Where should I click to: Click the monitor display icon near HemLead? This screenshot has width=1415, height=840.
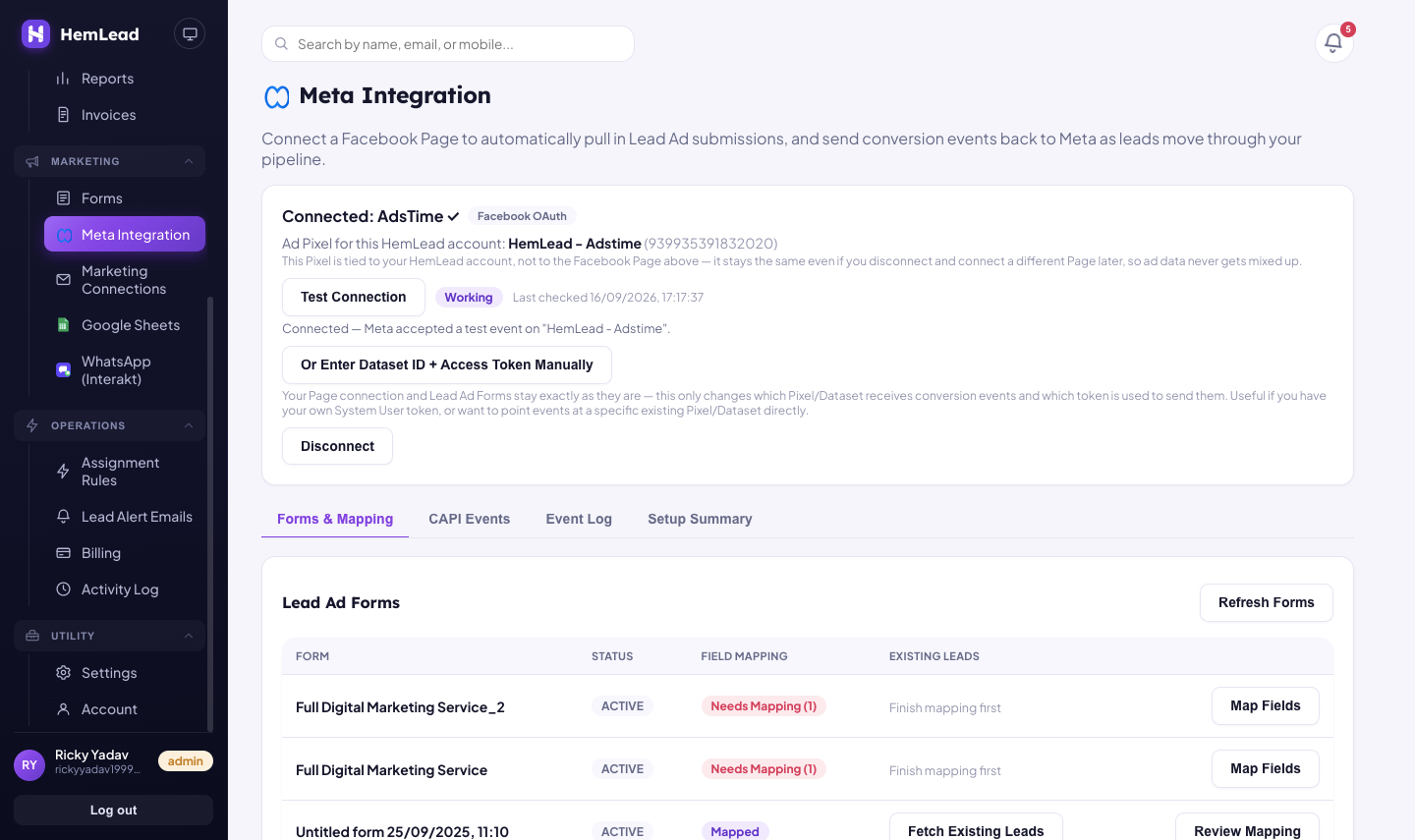tap(190, 33)
